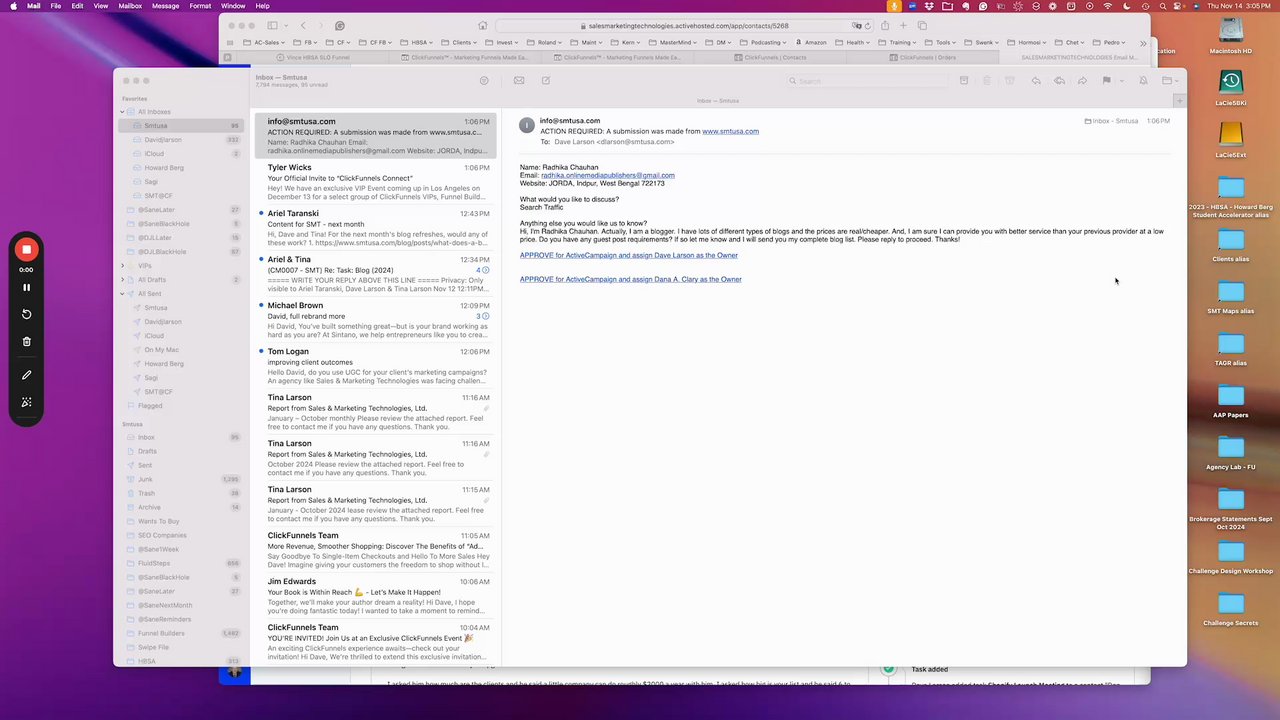Select the Smtusa inbox under All Inboxes
Screen dimensions: 1280x720
(181, 126)
